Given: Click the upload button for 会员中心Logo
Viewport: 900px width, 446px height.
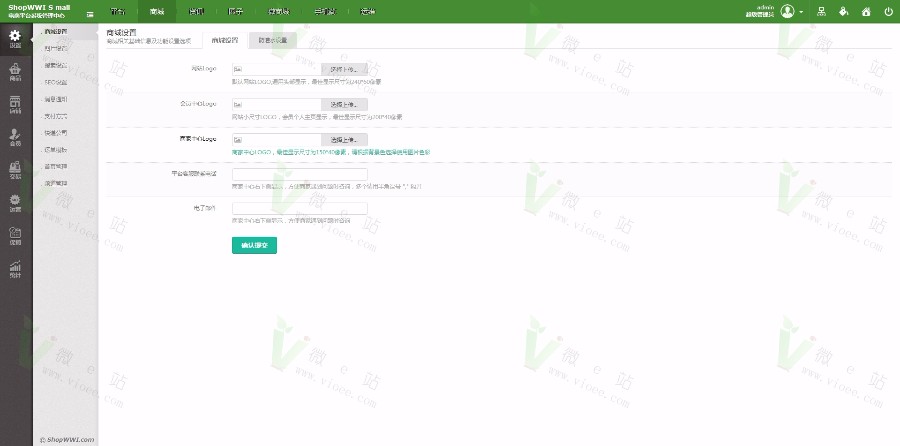Looking at the screenshot, I should pos(344,104).
